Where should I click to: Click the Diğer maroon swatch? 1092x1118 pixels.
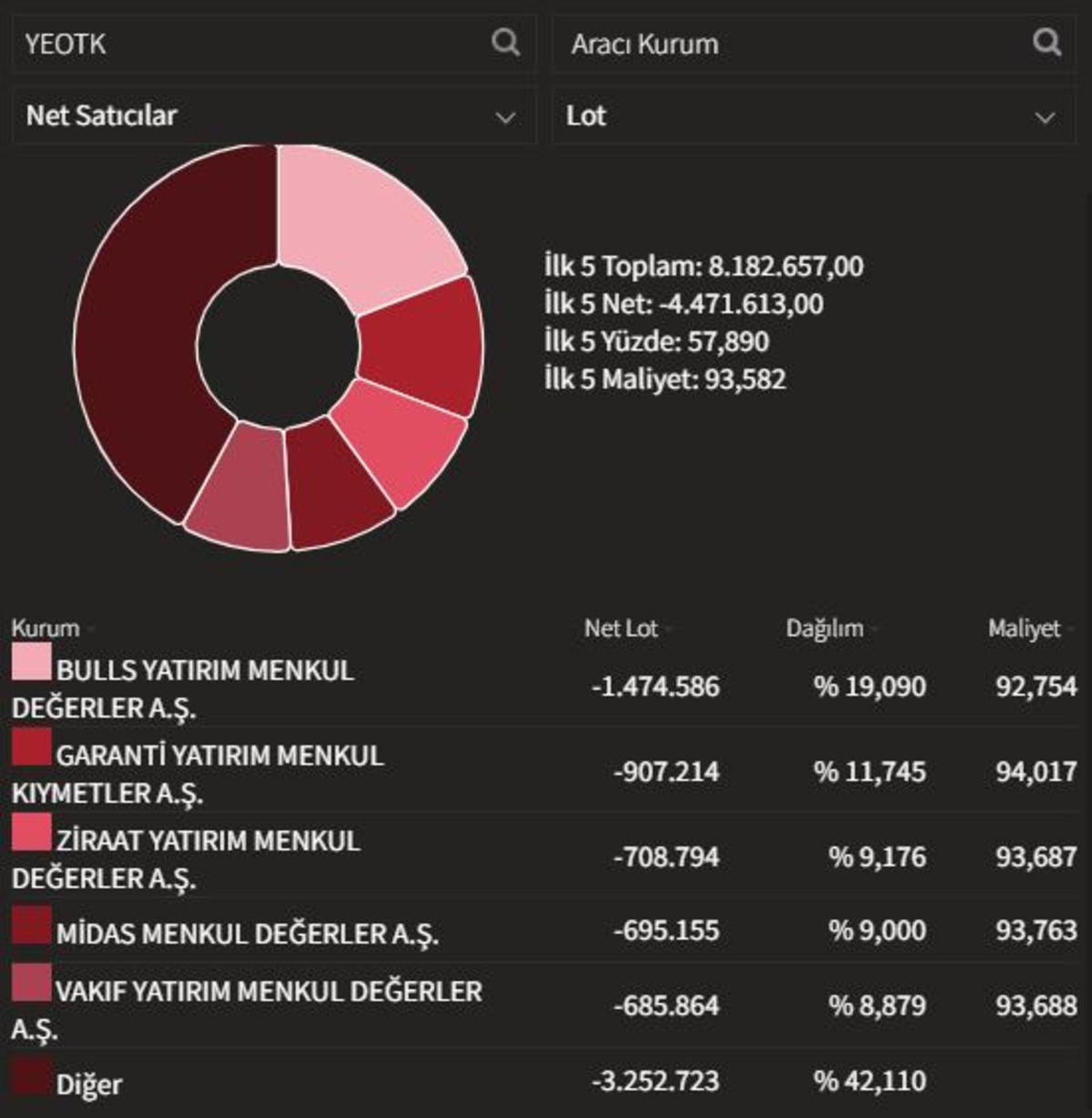pyautogui.click(x=31, y=1075)
